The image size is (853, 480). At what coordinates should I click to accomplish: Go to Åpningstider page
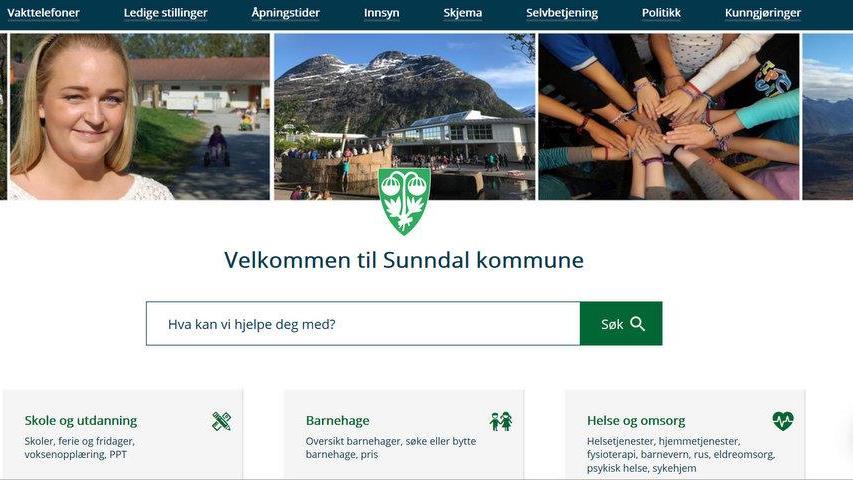coord(286,13)
